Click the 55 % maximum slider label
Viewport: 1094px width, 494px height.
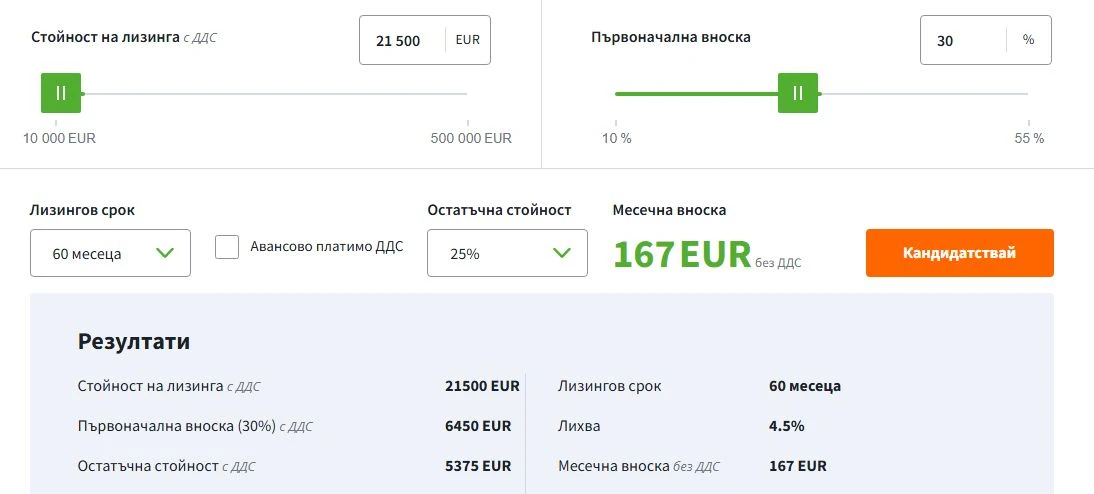(1029, 138)
